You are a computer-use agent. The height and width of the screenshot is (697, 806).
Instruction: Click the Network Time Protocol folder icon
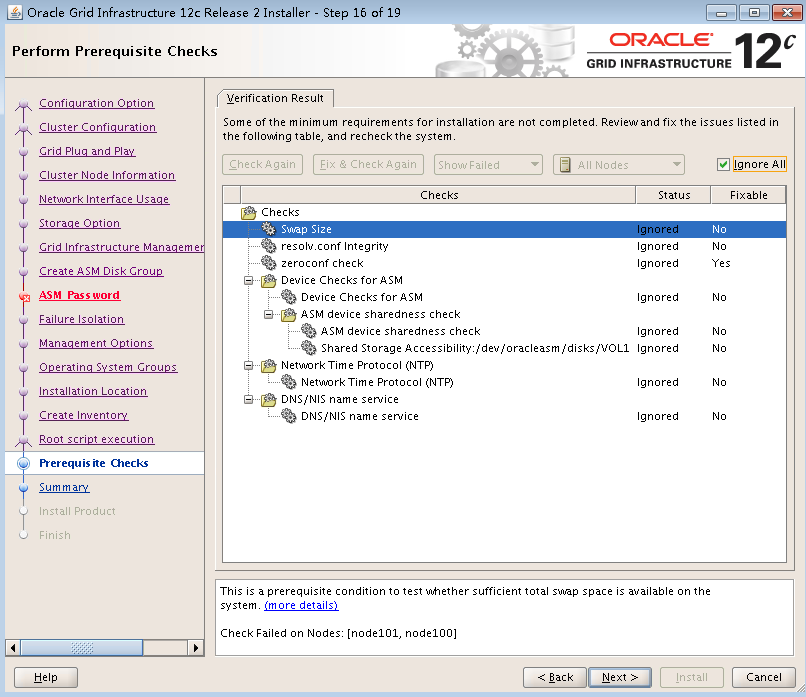pyautogui.click(x=268, y=365)
